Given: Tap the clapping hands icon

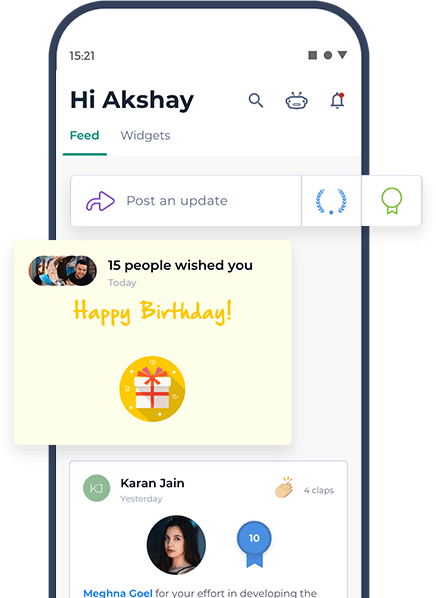Looking at the screenshot, I should click(284, 487).
